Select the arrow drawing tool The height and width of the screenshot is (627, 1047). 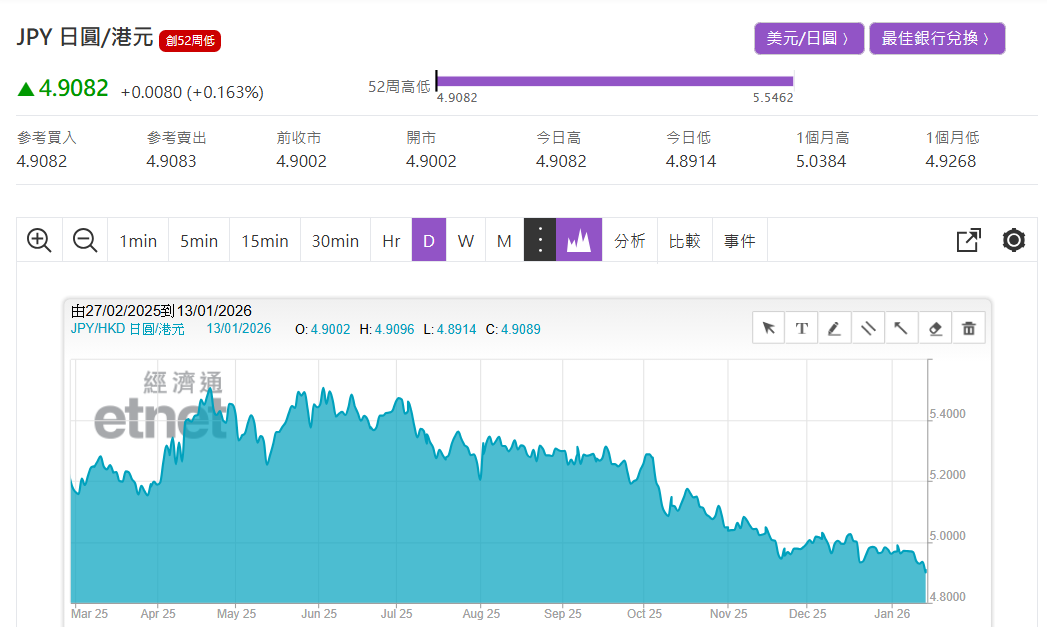(901, 328)
